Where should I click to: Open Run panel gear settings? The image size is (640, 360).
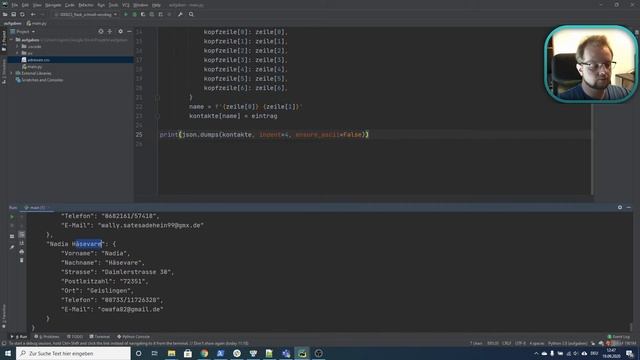[620, 207]
